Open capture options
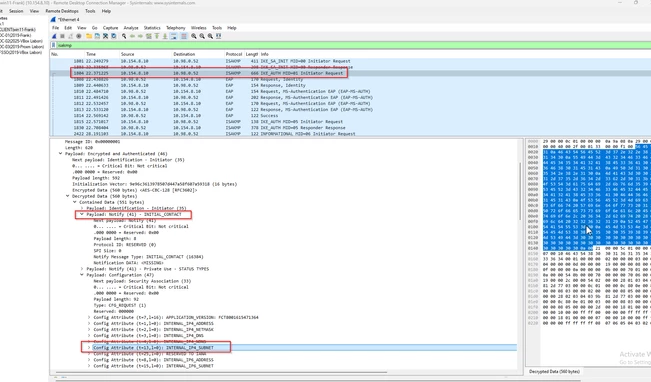651x382 pixels. 79,37
